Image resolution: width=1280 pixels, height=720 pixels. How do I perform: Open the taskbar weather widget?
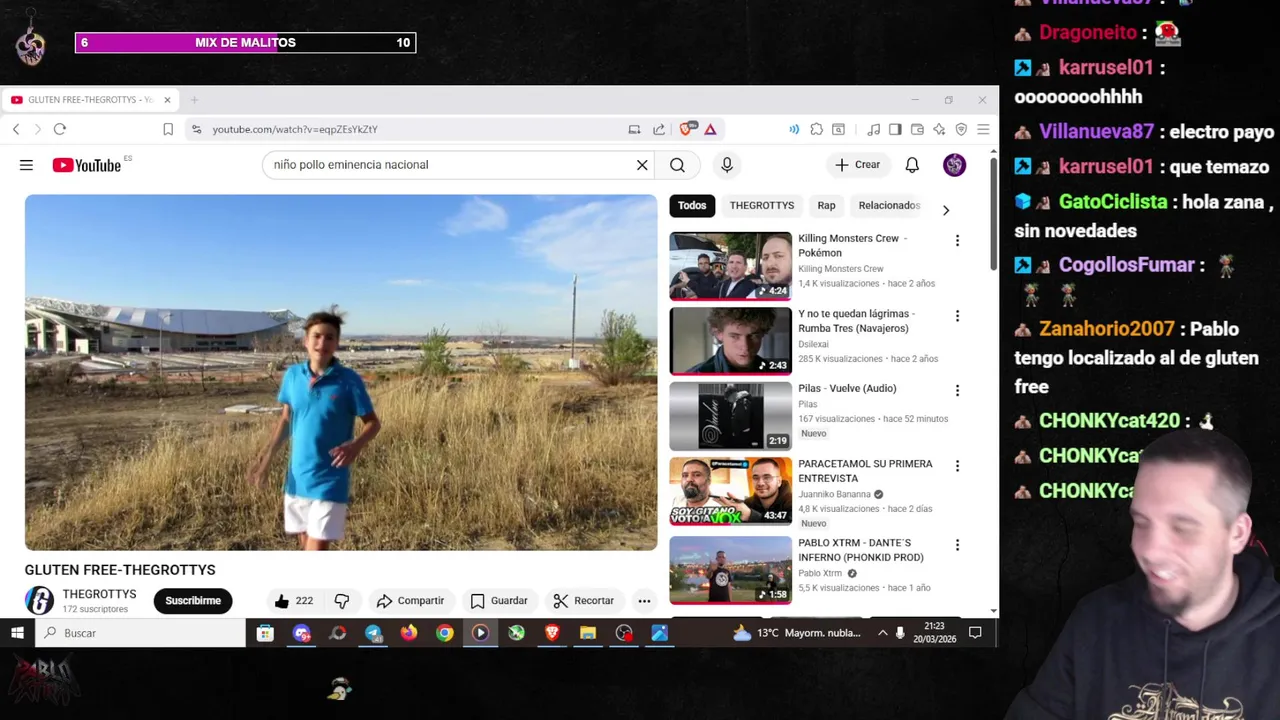coord(796,633)
